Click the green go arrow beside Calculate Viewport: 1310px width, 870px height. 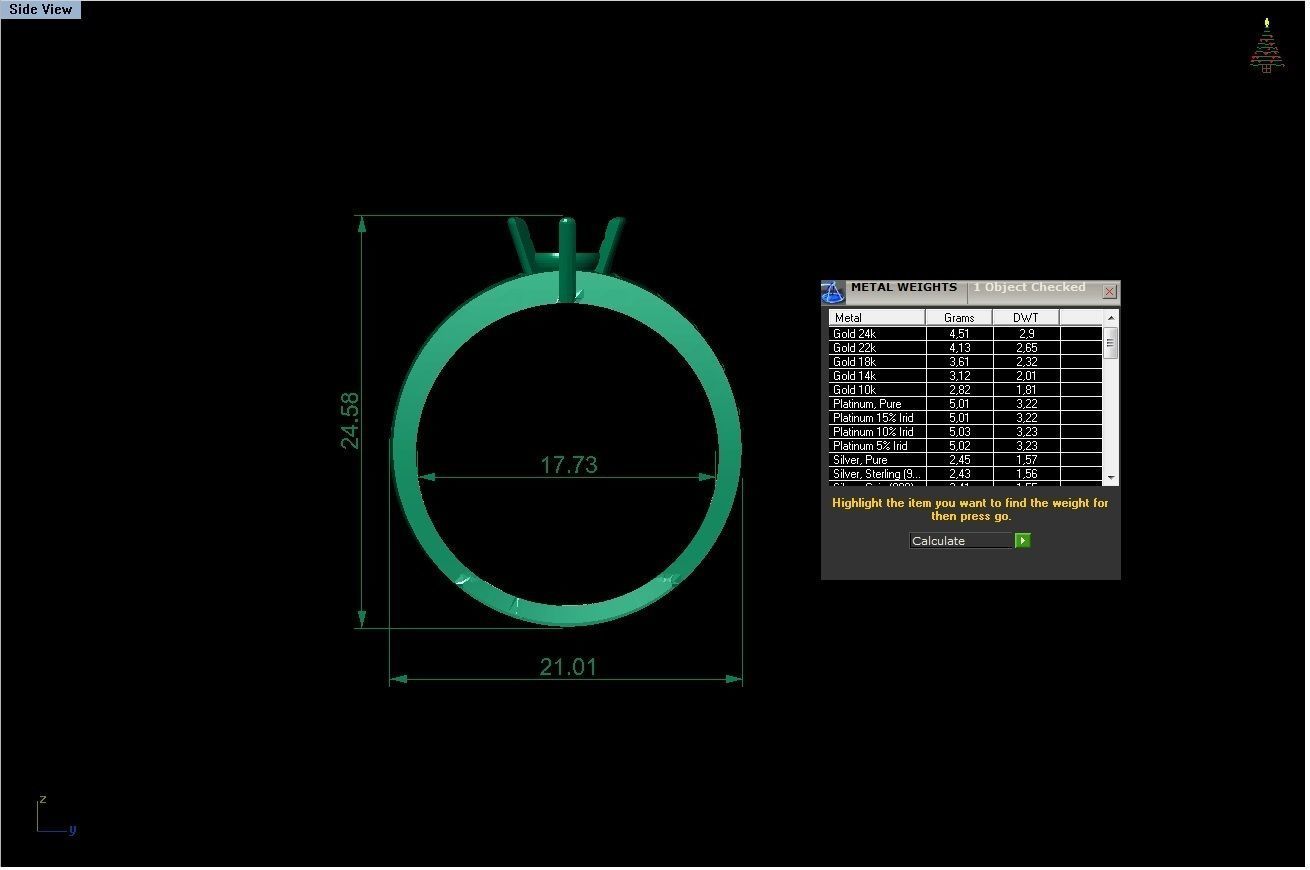tap(1022, 541)
